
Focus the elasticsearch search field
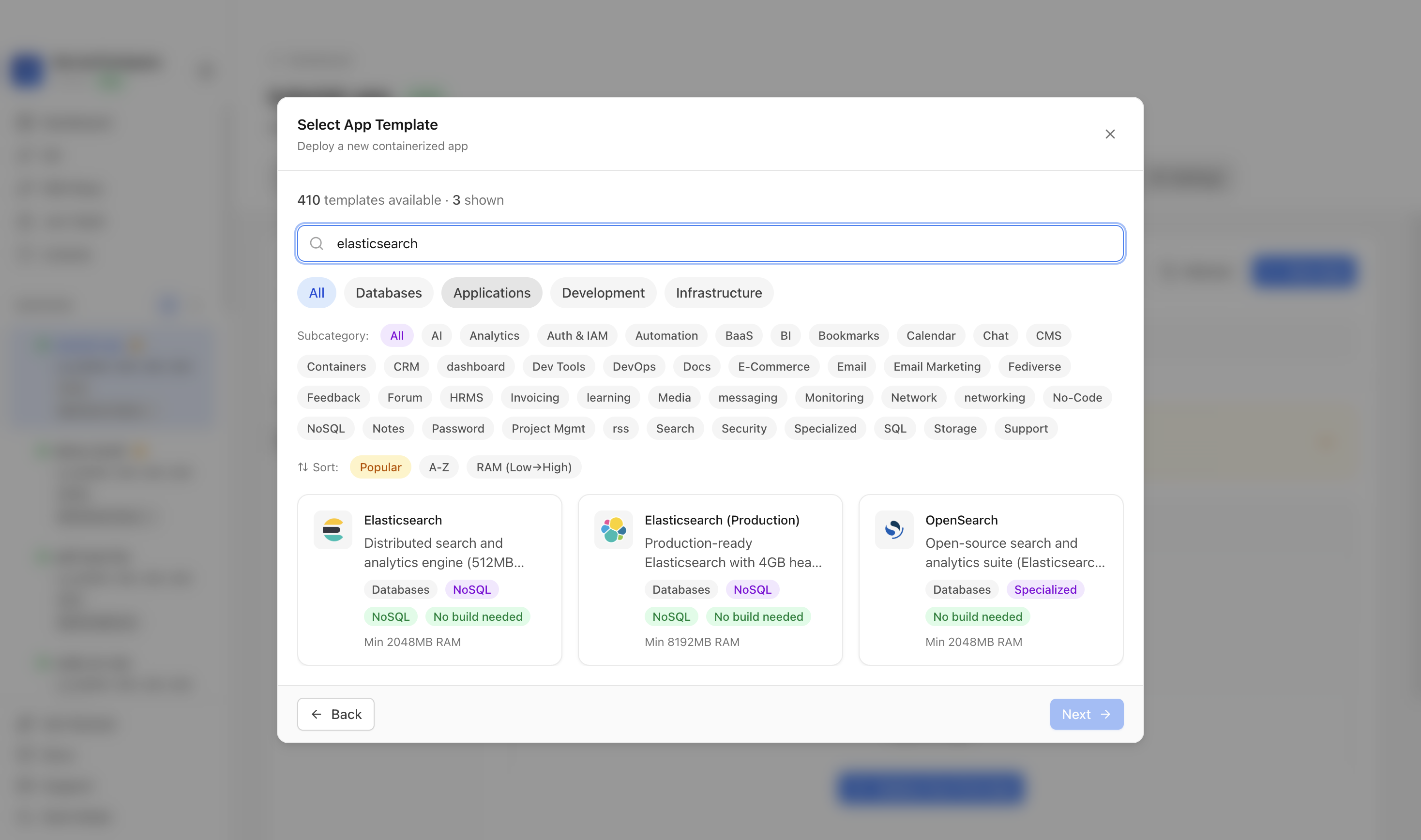tap(710, 243)
